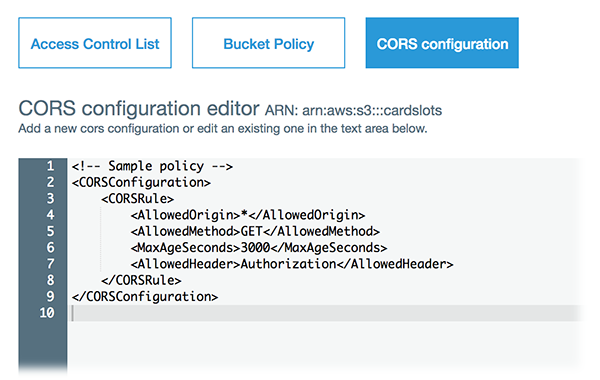Click line number 3 in the gutter
Viewport: 600px width, 380px height.
tap(50, 199)
